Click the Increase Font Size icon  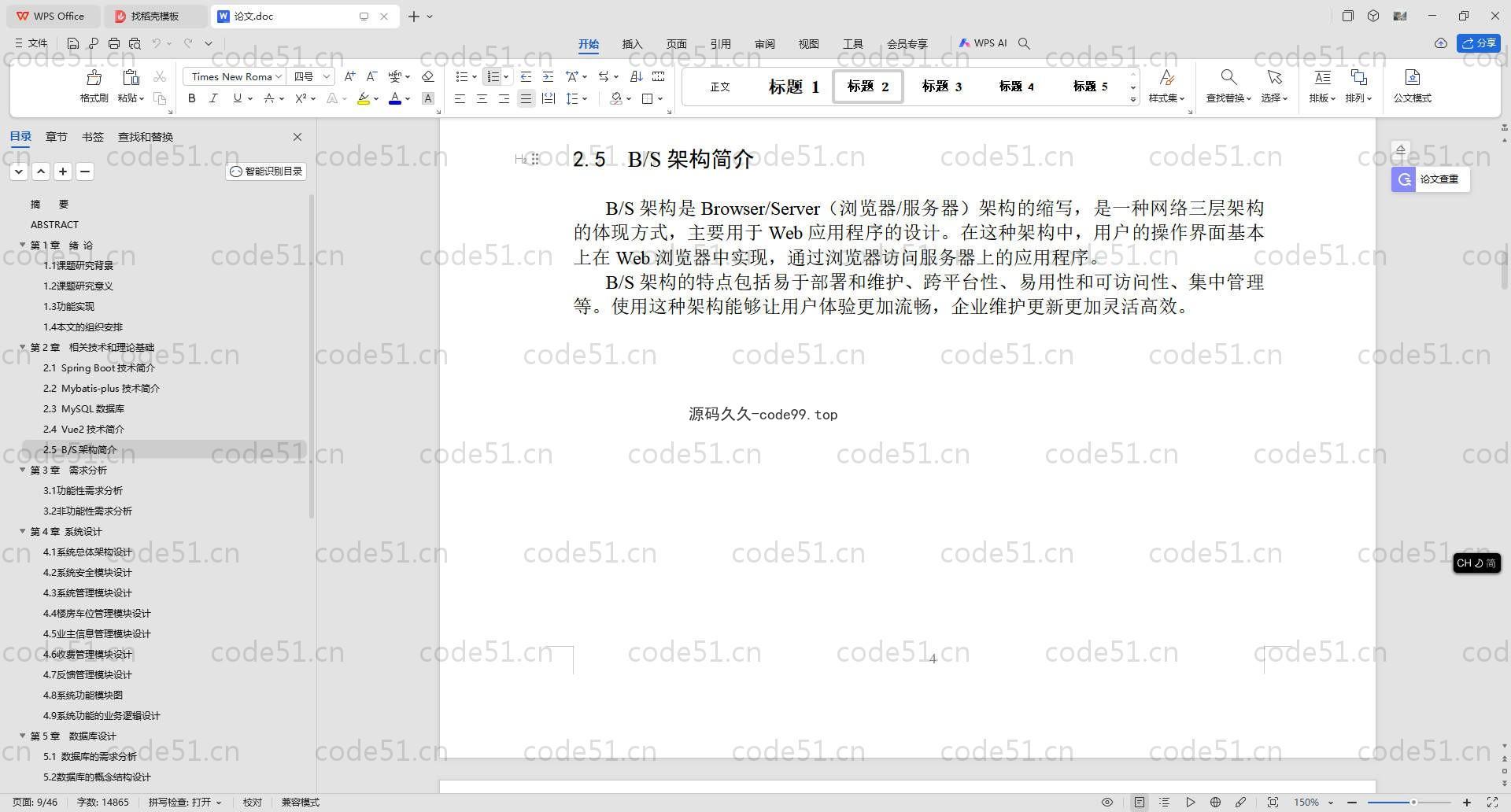350,76
